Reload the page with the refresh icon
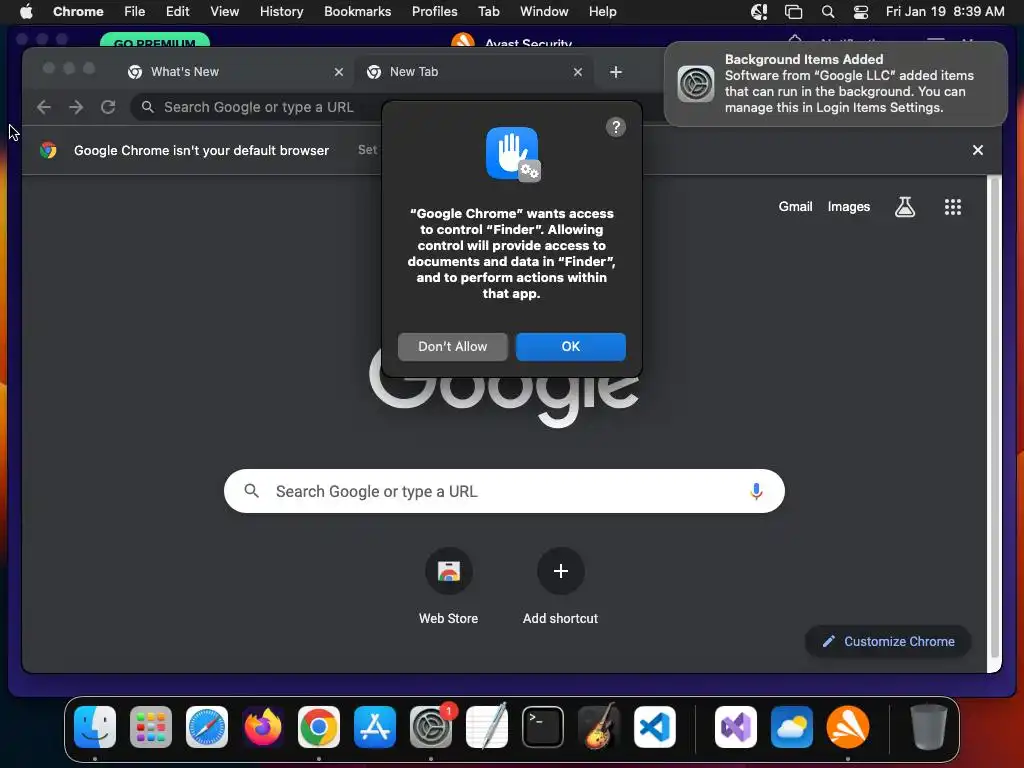The width and height of the screenshot is (1024, 768). pyautogui.click(x=108, y=107)
